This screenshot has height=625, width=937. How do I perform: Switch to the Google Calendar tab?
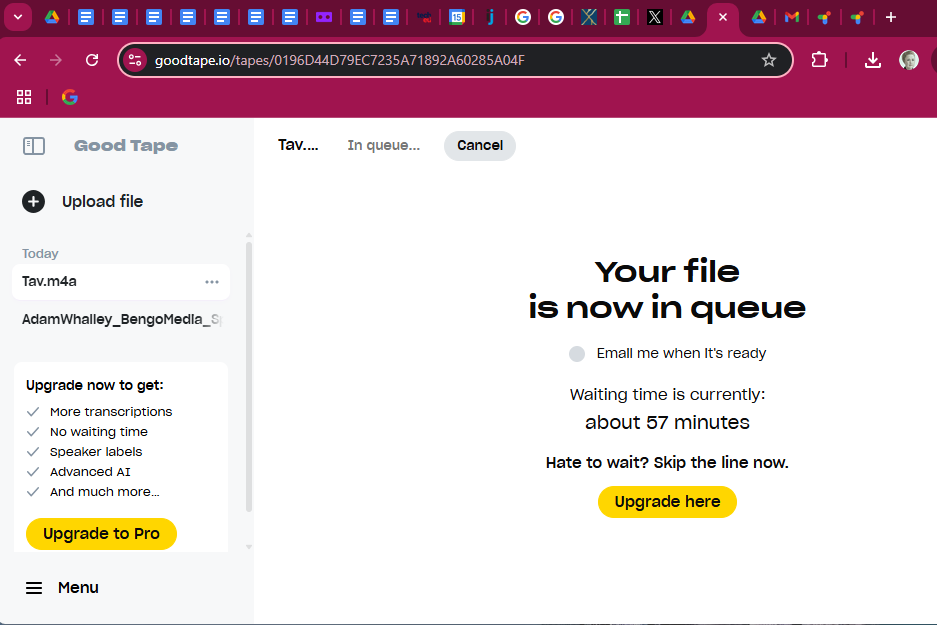coord(457,17)
